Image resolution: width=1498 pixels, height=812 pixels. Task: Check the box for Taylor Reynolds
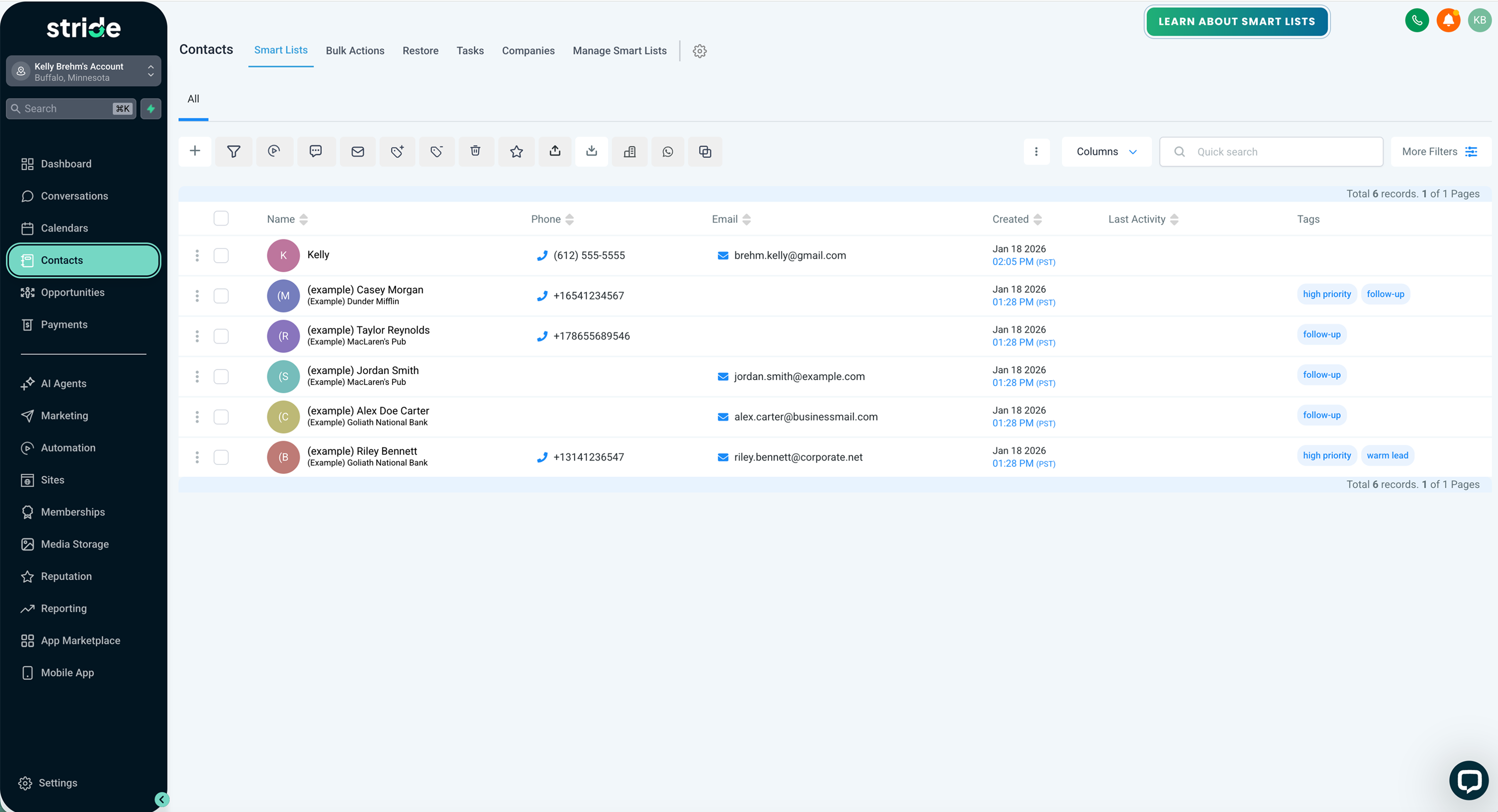(221, 336)
